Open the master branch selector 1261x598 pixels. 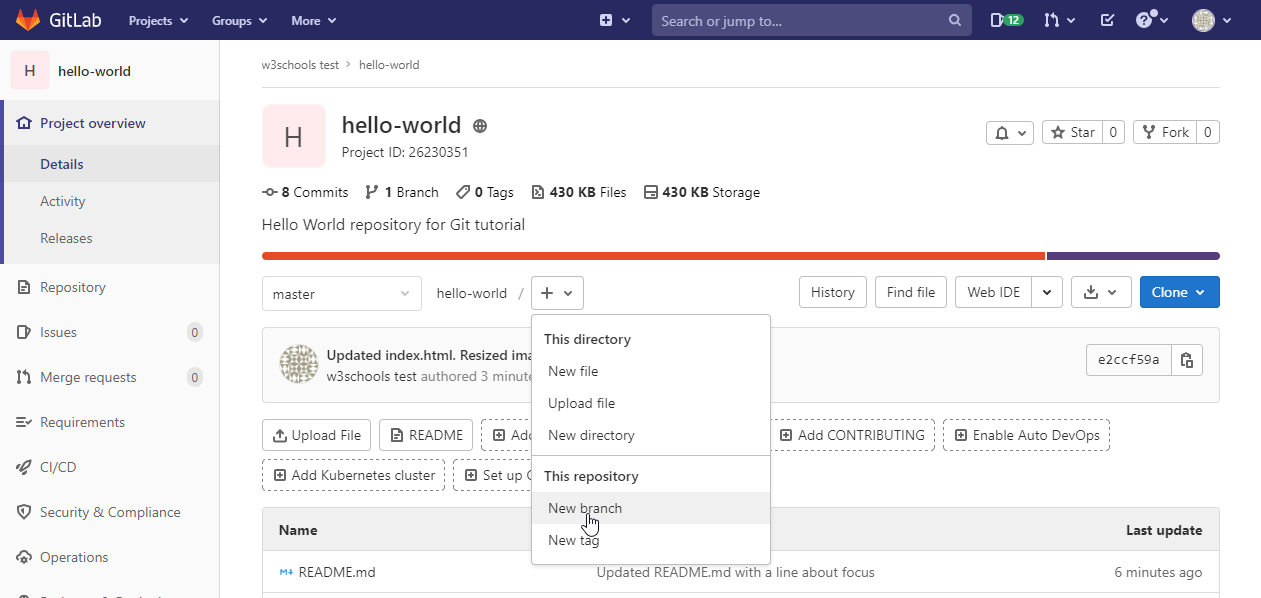[341, 293]
